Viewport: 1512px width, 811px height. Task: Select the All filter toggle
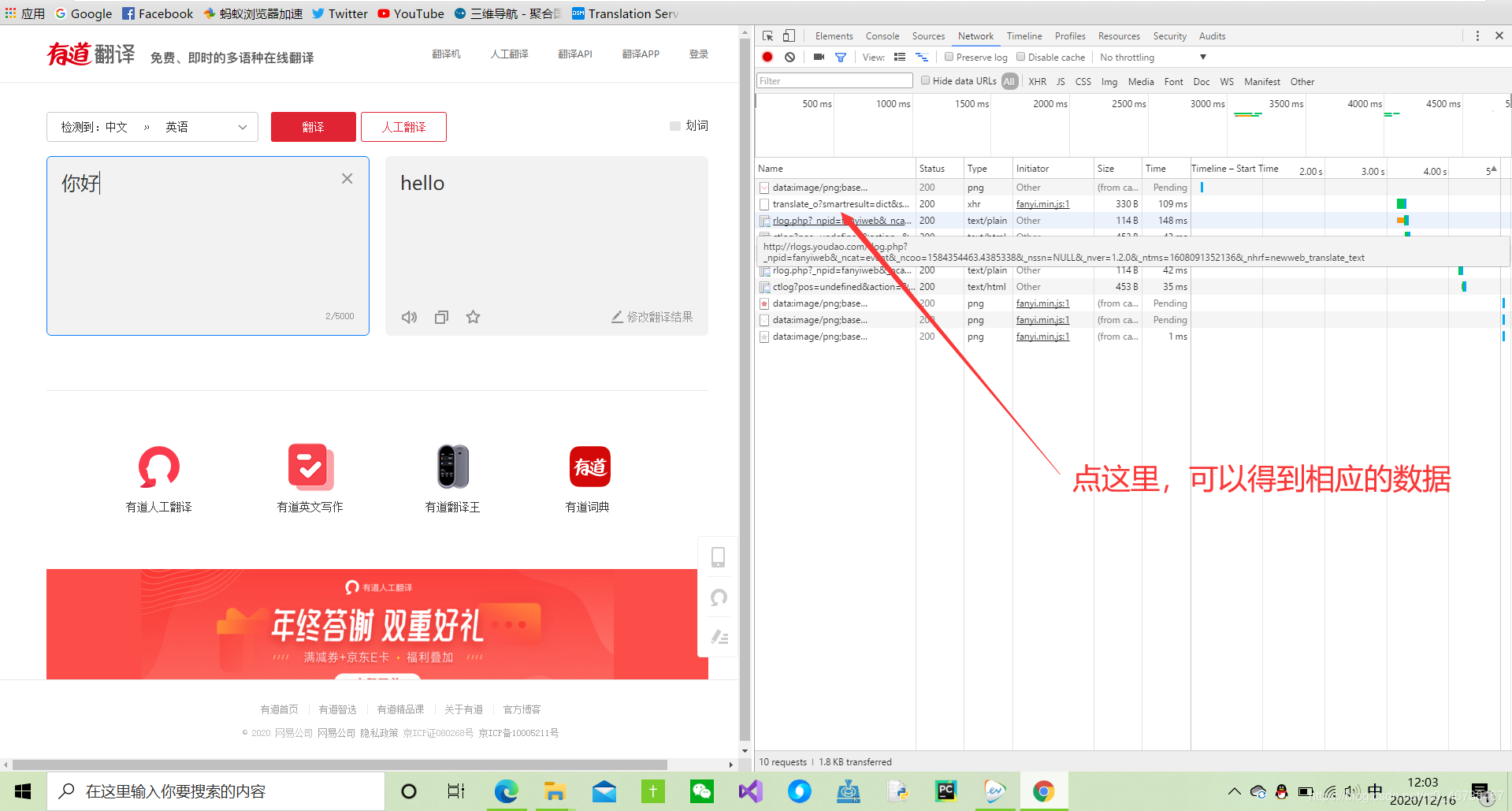[1009, 81]
